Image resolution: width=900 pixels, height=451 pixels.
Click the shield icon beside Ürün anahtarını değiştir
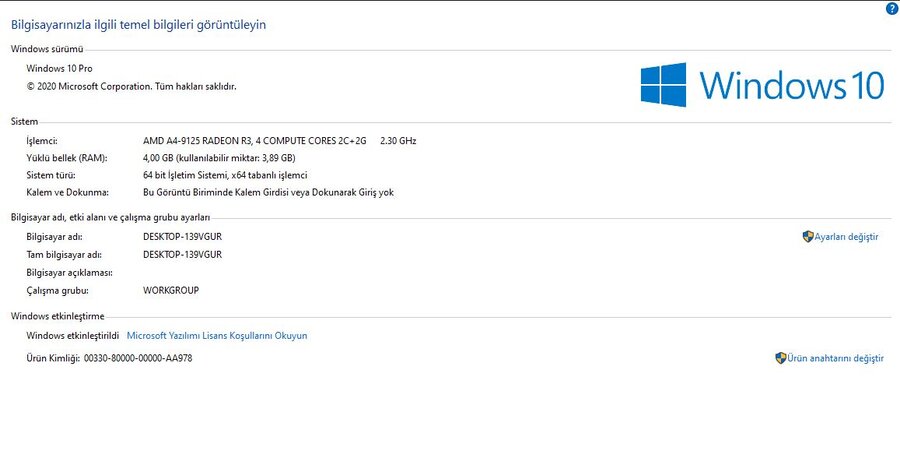pyautogui.click(x=781, y=358)
